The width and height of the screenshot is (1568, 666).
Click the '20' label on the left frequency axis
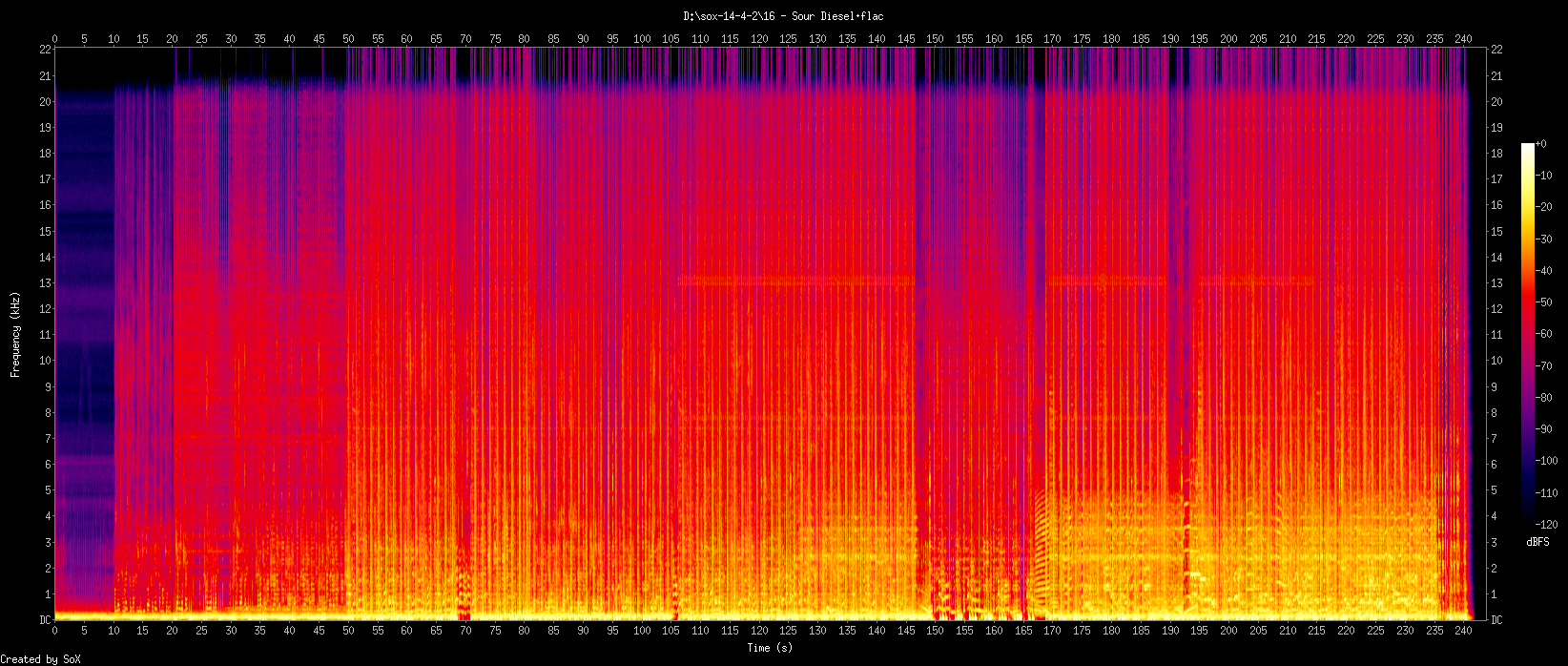45,101
